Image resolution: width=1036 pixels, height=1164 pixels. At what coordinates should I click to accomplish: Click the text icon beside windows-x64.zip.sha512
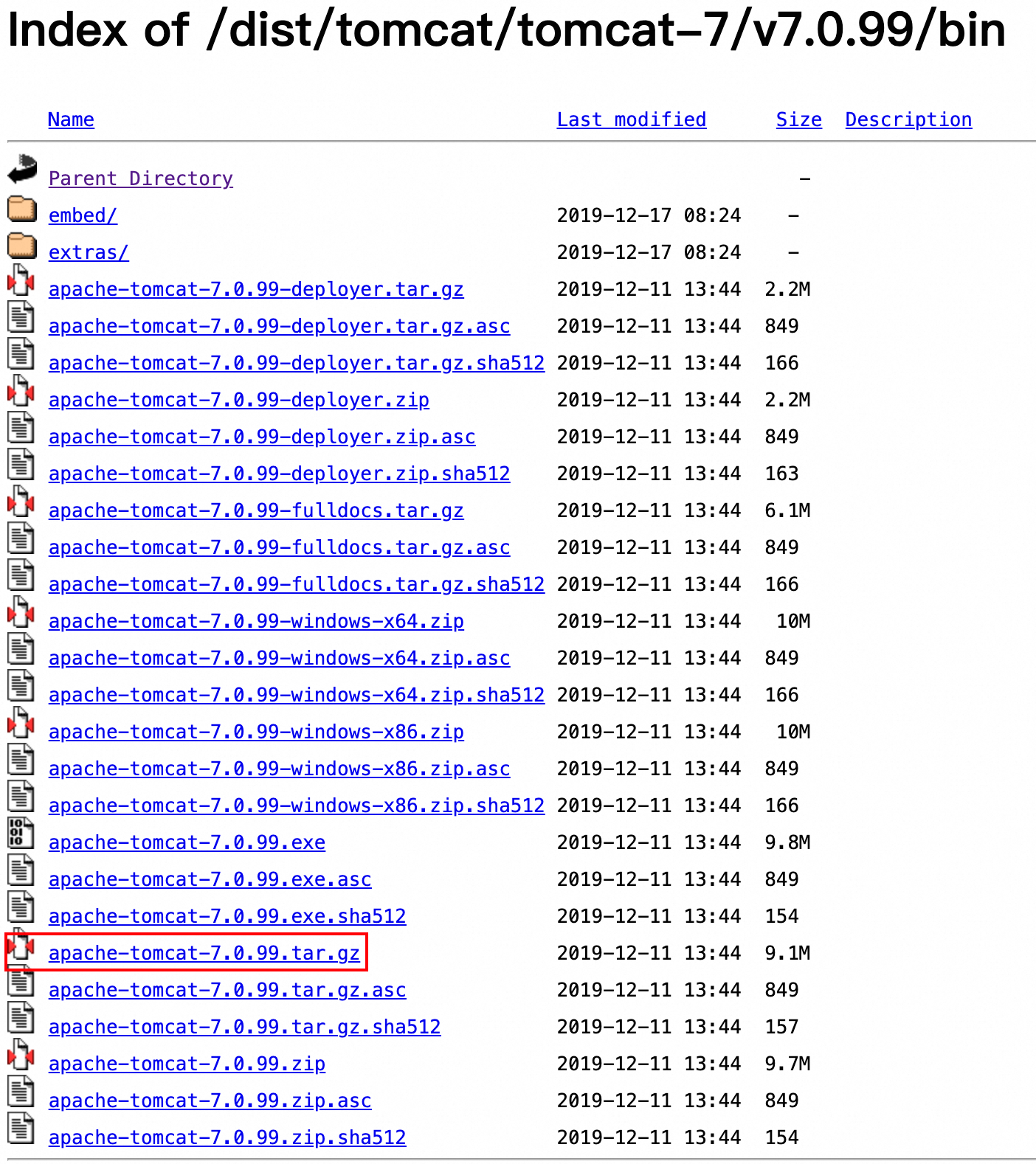tap(21, 686)
